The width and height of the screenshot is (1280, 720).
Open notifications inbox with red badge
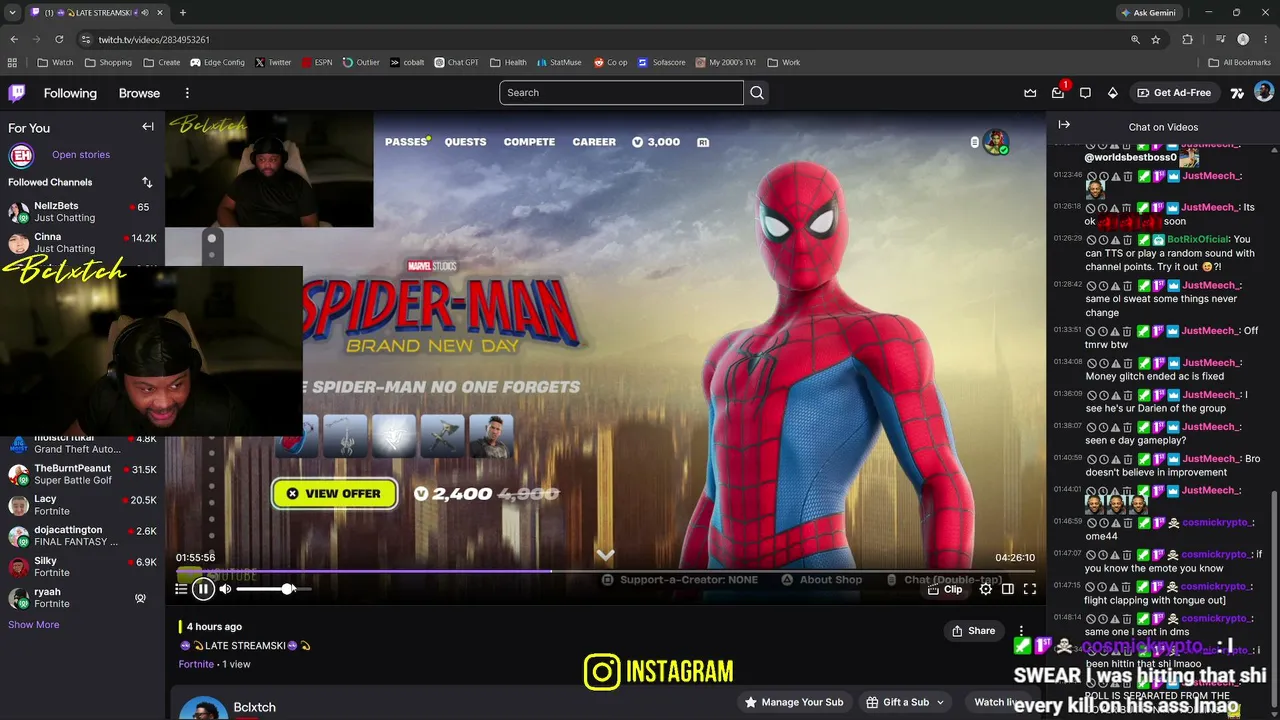1058,93
